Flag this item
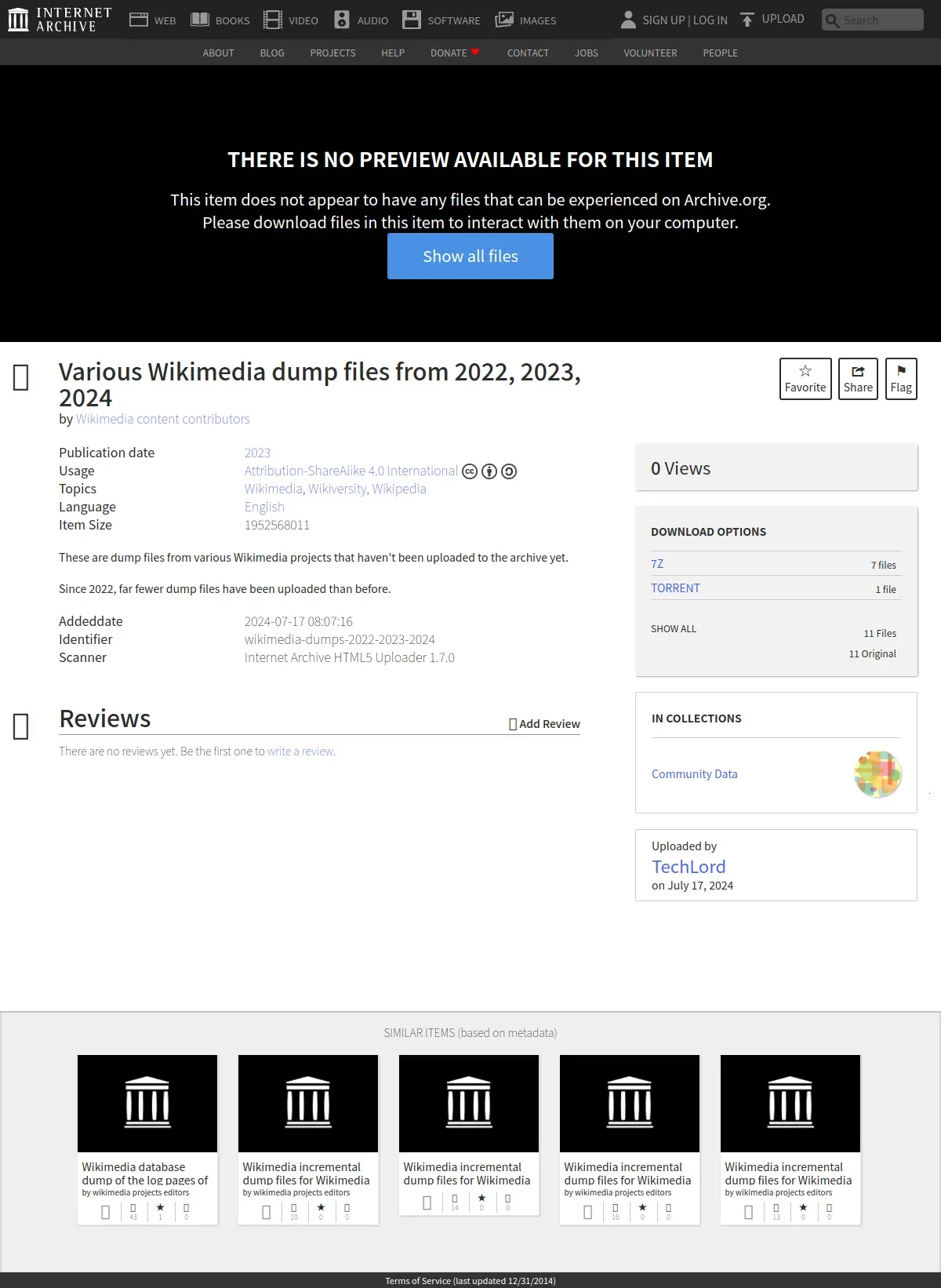 pos(901,379)
